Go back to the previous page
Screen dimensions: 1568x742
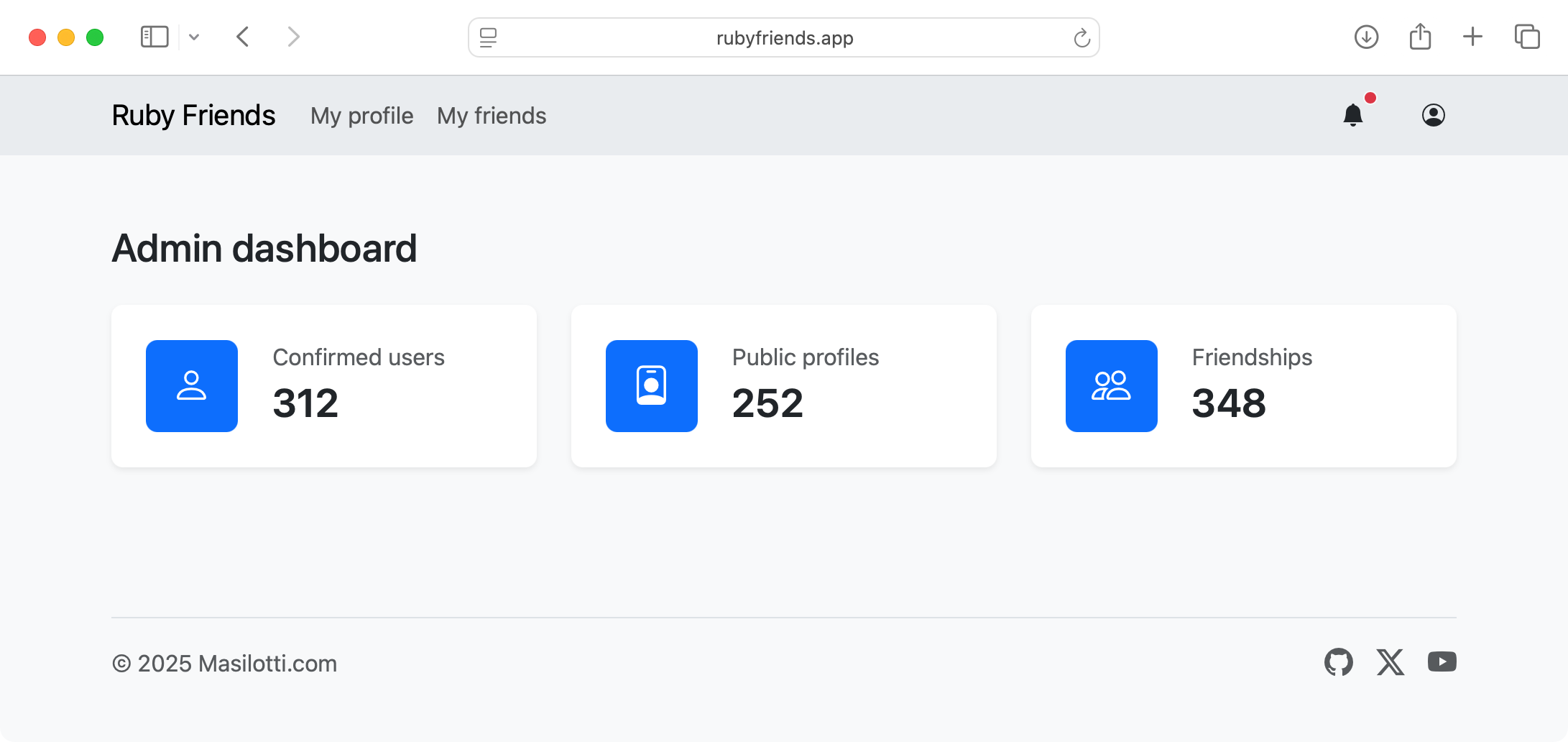coord(243,37)
